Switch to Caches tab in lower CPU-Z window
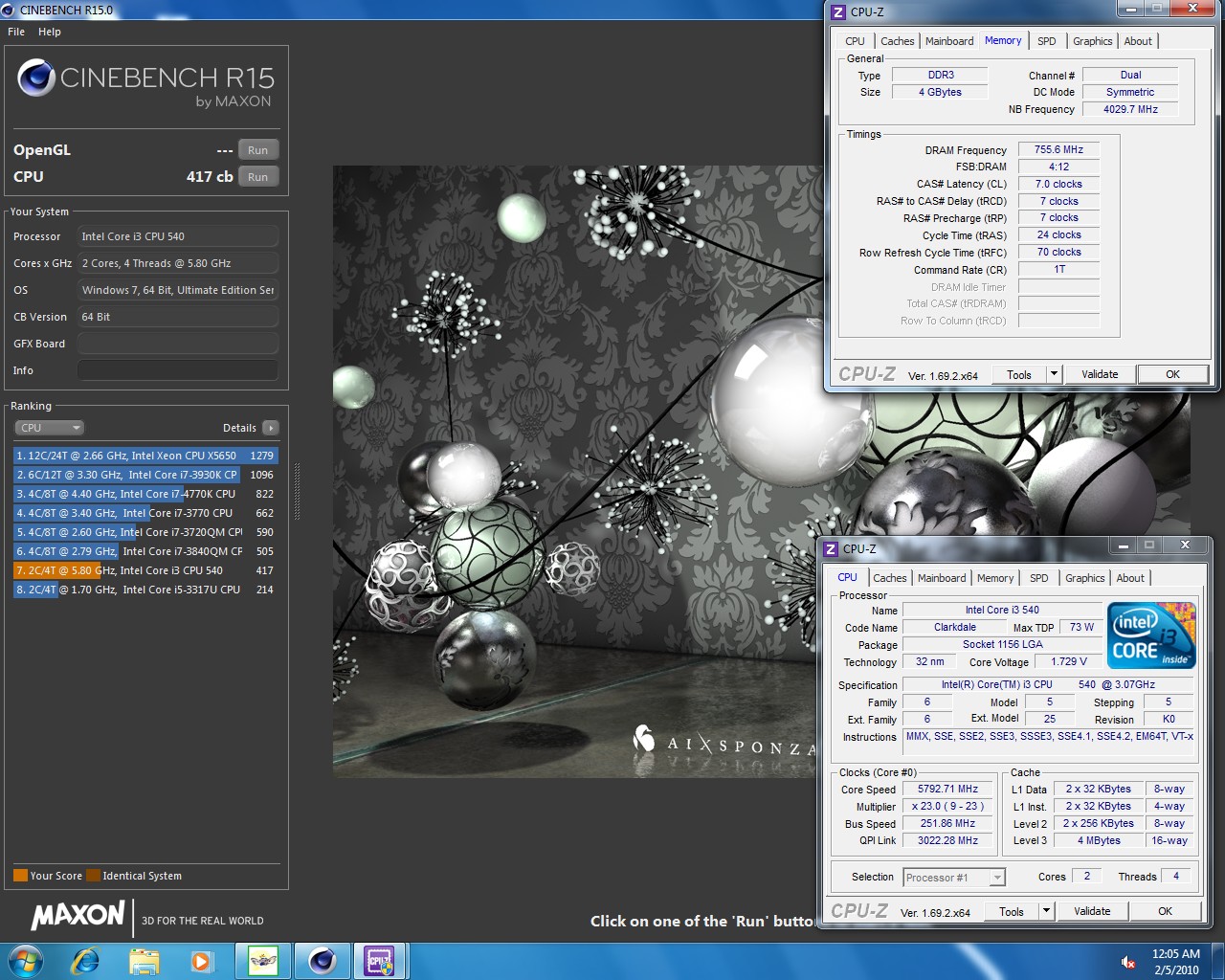 pos(890,578)
